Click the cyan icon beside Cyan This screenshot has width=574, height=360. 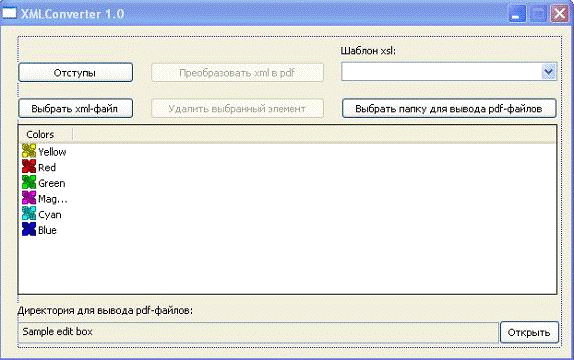click(29, 214)
